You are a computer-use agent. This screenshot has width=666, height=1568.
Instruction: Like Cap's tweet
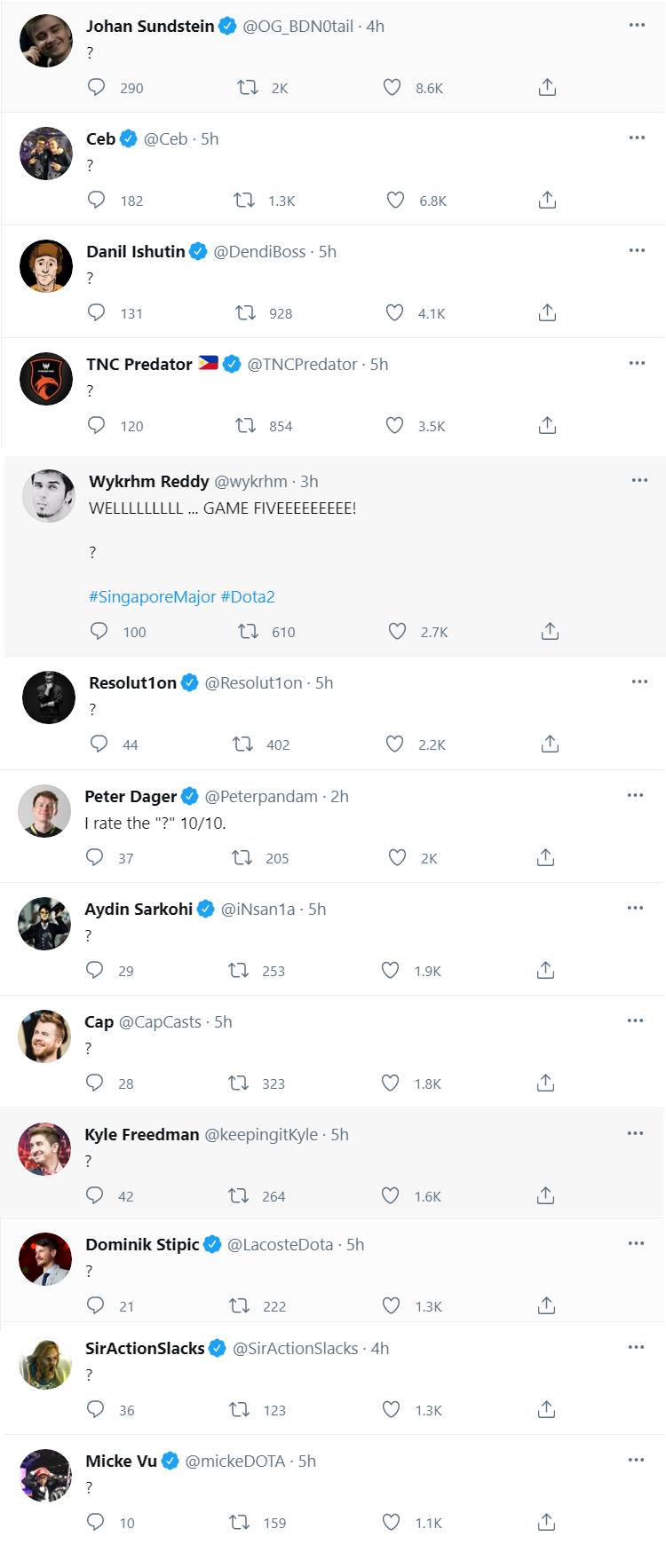[x=390, y=1083]
